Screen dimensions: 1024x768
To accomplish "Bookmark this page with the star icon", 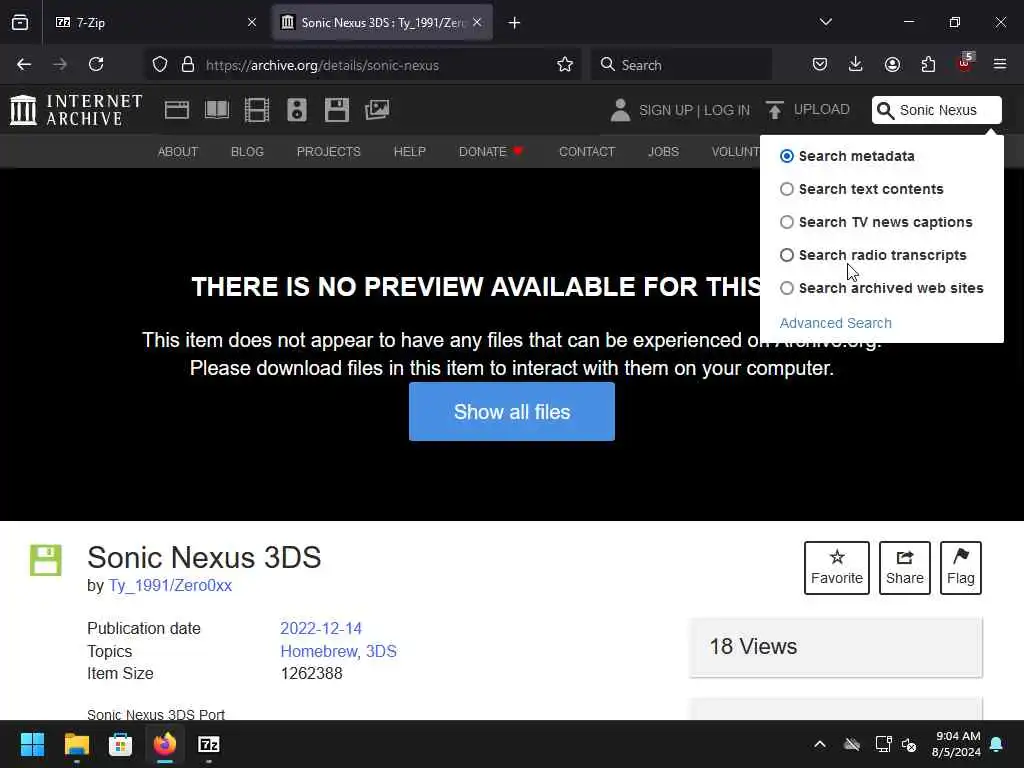I will click(565, 65).
